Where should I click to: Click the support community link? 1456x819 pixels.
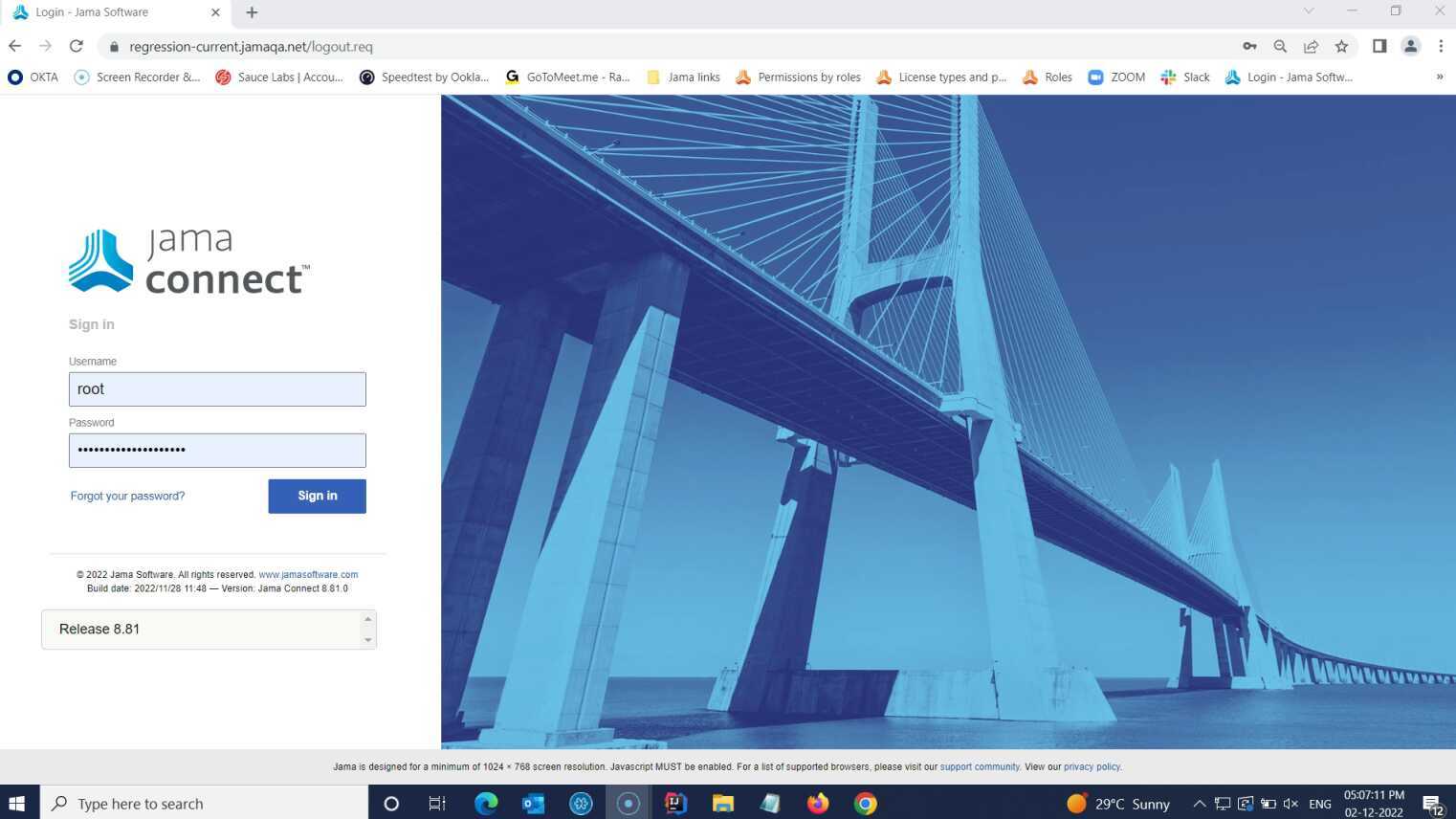pos(980,766)
